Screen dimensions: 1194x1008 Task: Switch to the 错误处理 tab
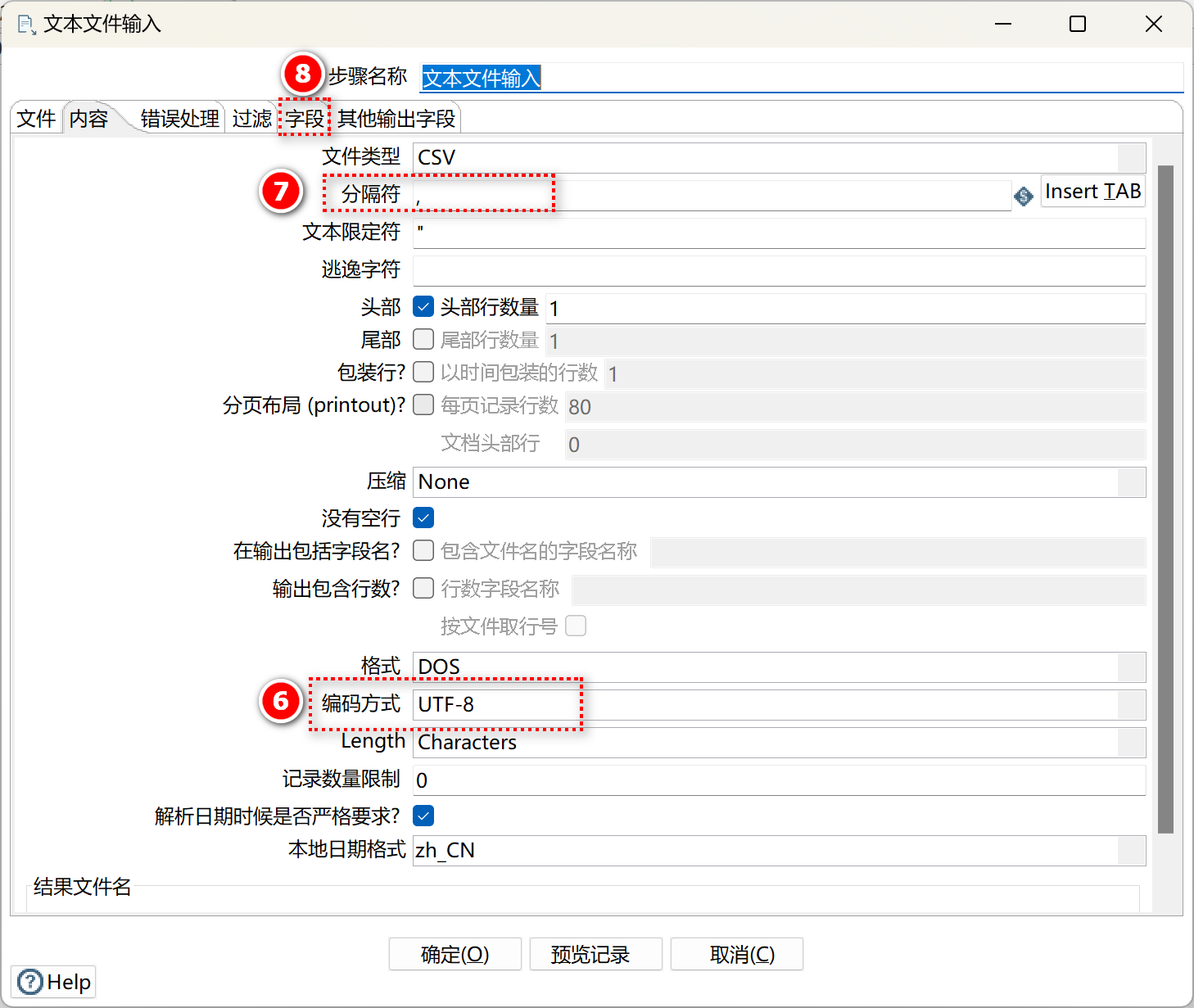180,119
